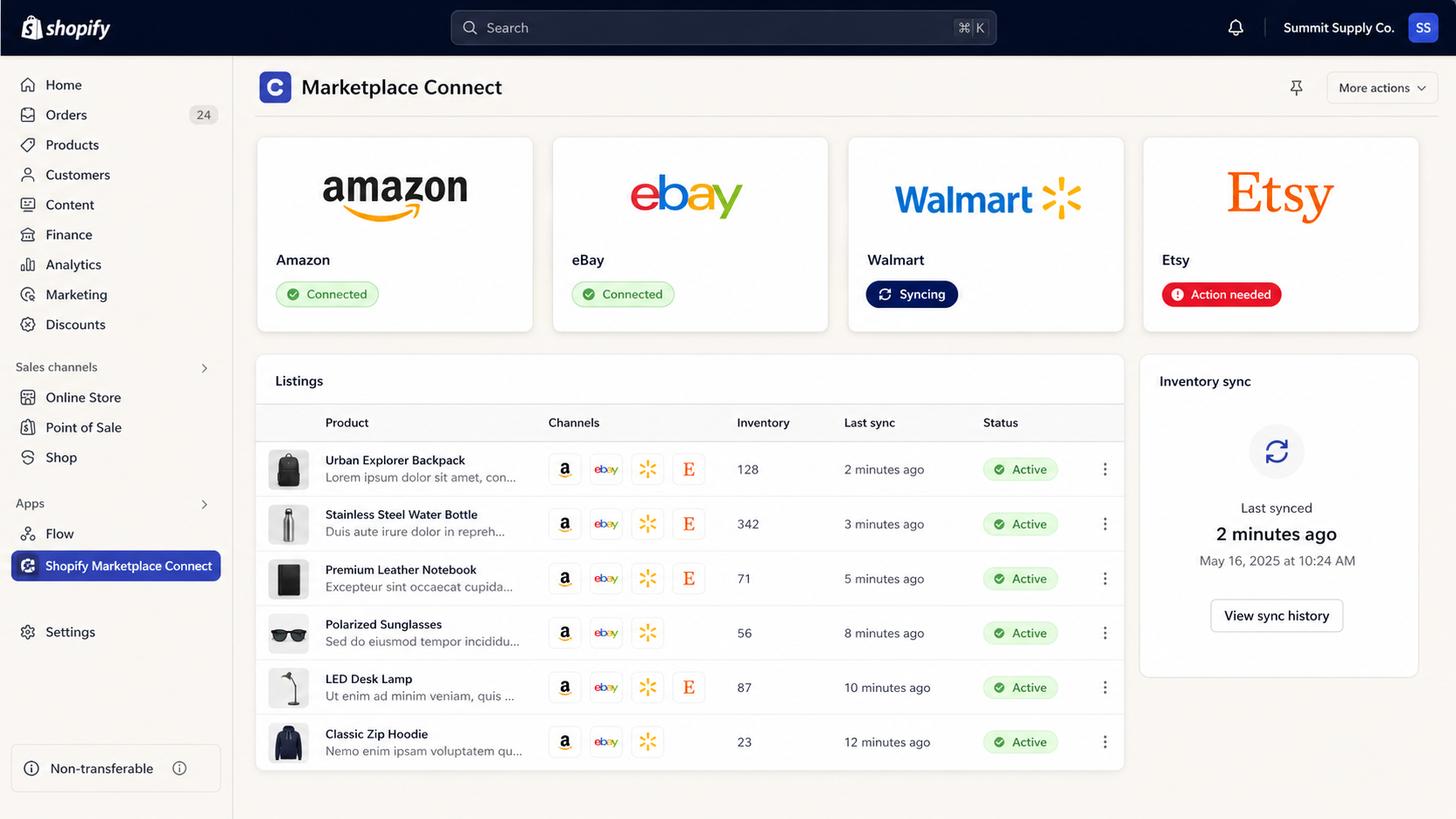This screenshot has width=1456, height=819.
Task: Click Etsy icon for Premium Leather Notebook
Action: (689, 579)
